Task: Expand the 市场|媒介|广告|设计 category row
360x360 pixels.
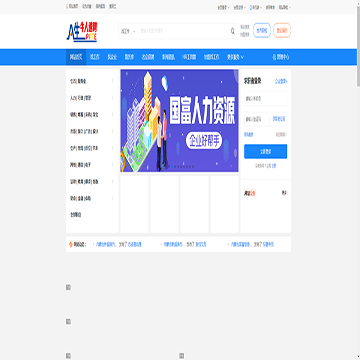Action: (92, 131)
